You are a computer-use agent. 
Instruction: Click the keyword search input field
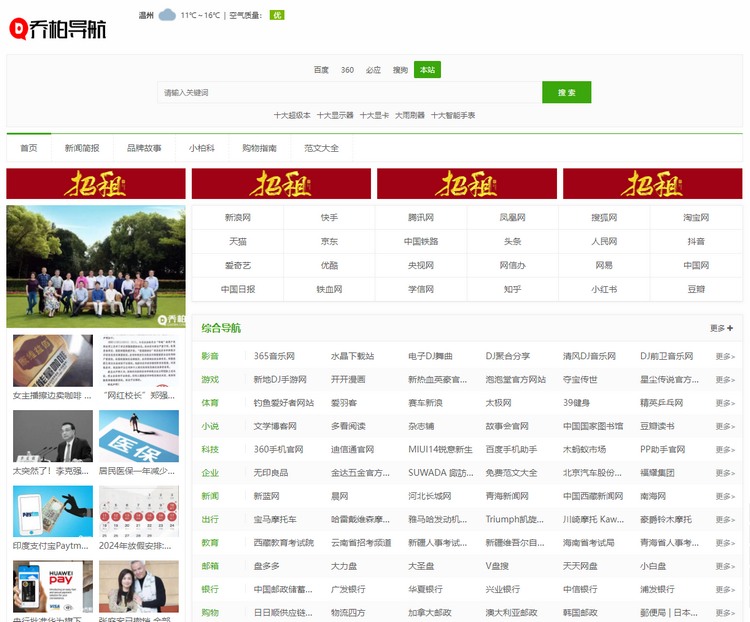[x=350, y=92]
